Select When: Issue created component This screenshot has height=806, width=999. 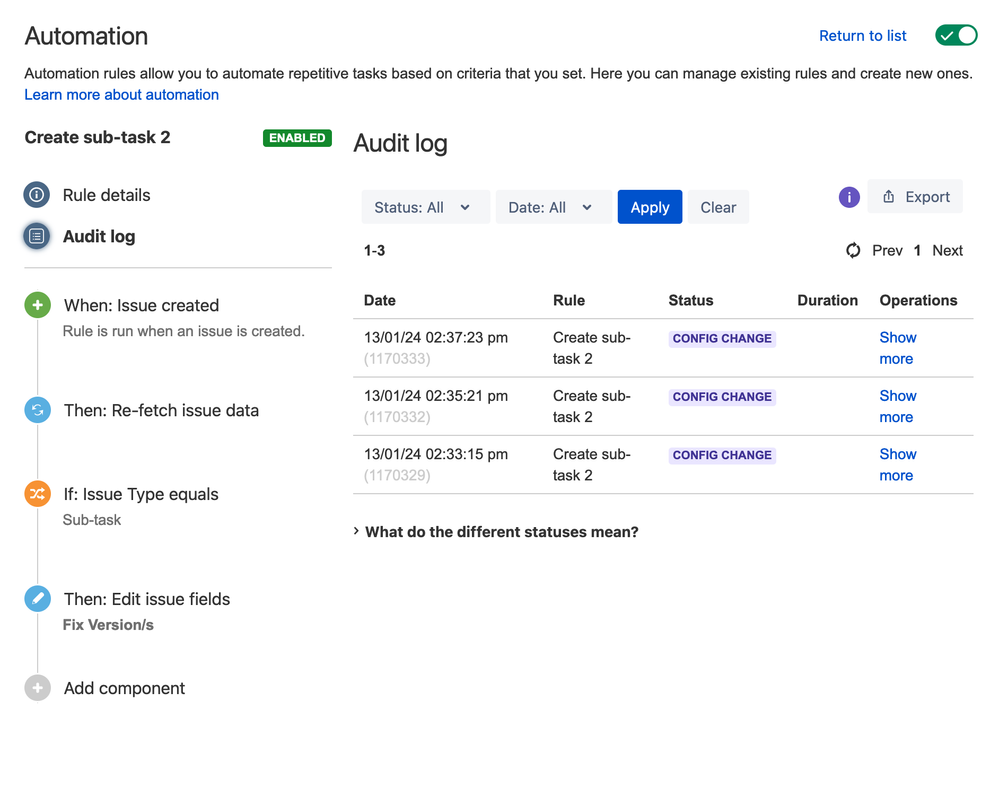[141, 305]
